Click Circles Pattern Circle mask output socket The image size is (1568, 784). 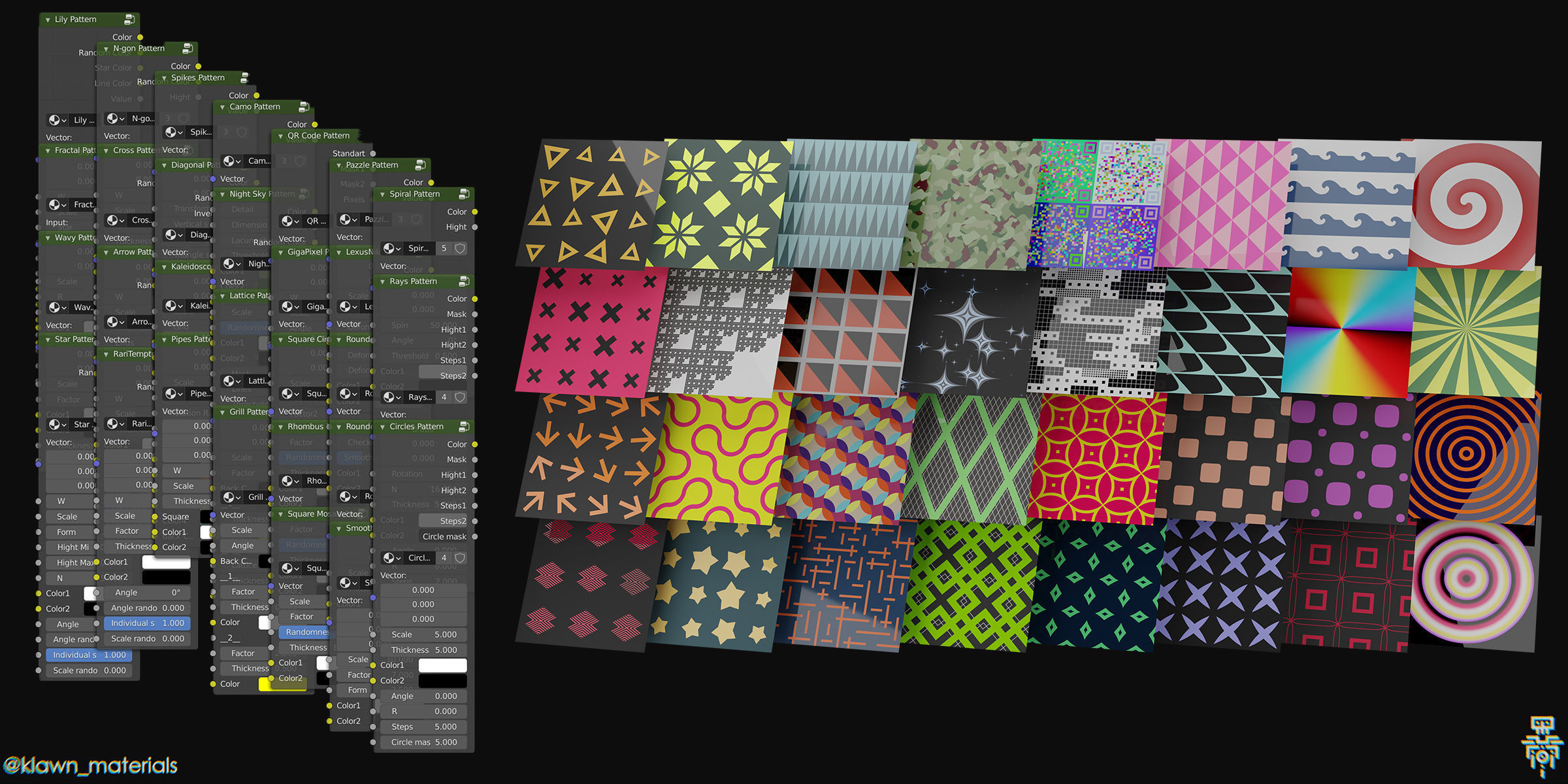475,536
